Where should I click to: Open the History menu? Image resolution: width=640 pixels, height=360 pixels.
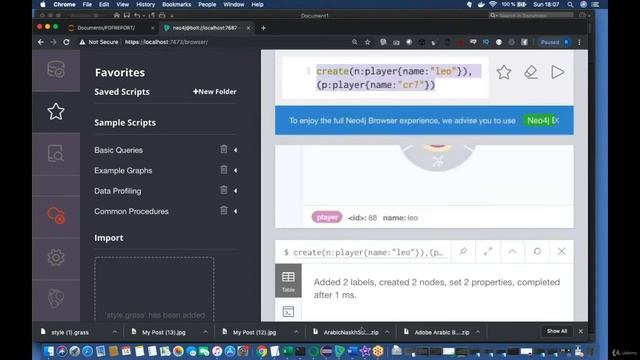(145, 4)
